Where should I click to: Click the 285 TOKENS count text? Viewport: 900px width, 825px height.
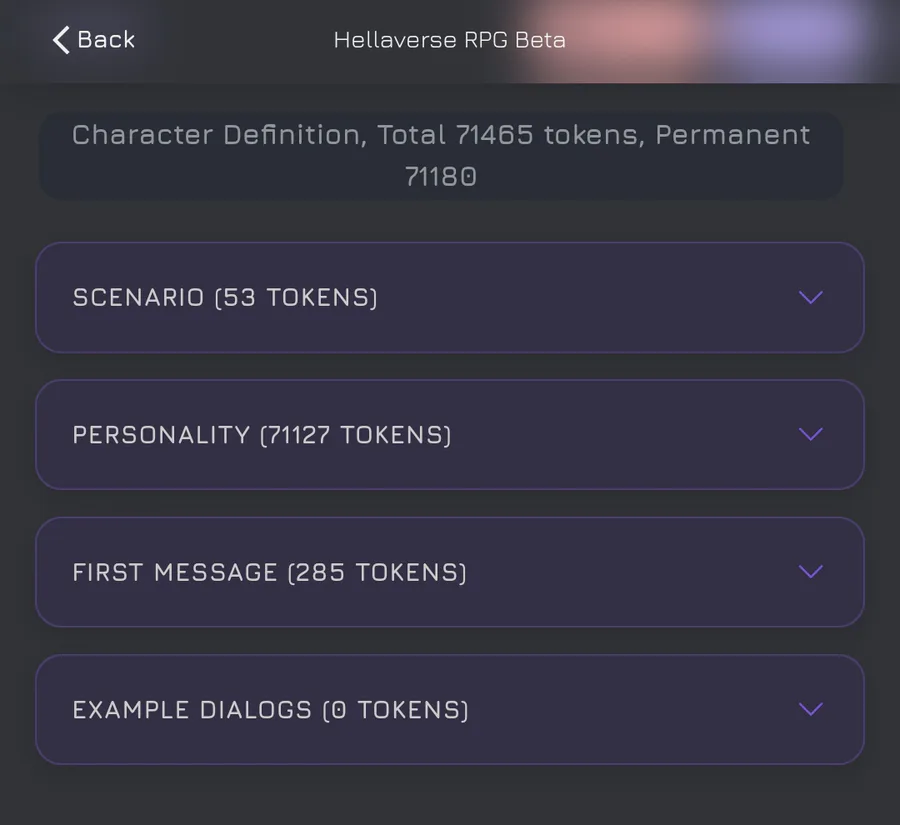pyautogui.click(x=377, y=572)
